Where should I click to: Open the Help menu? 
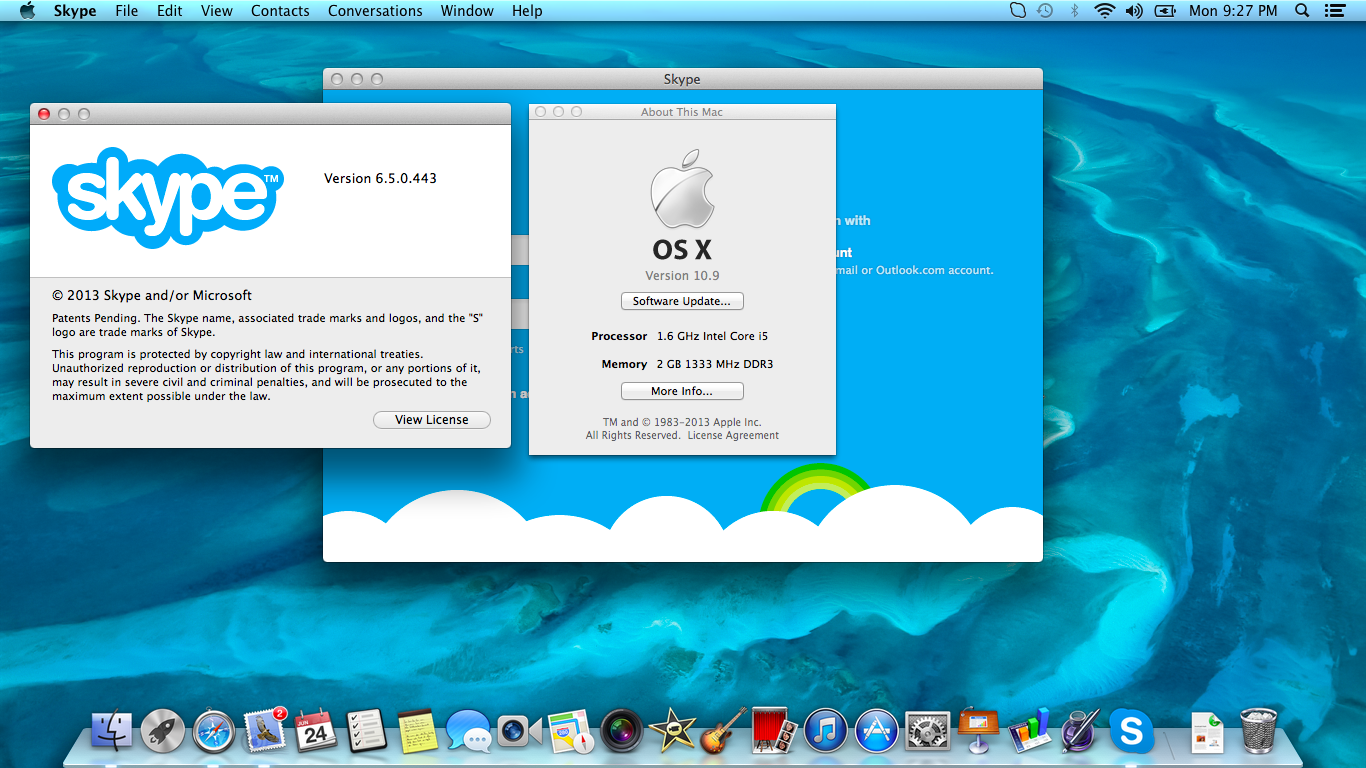(527, 11)
